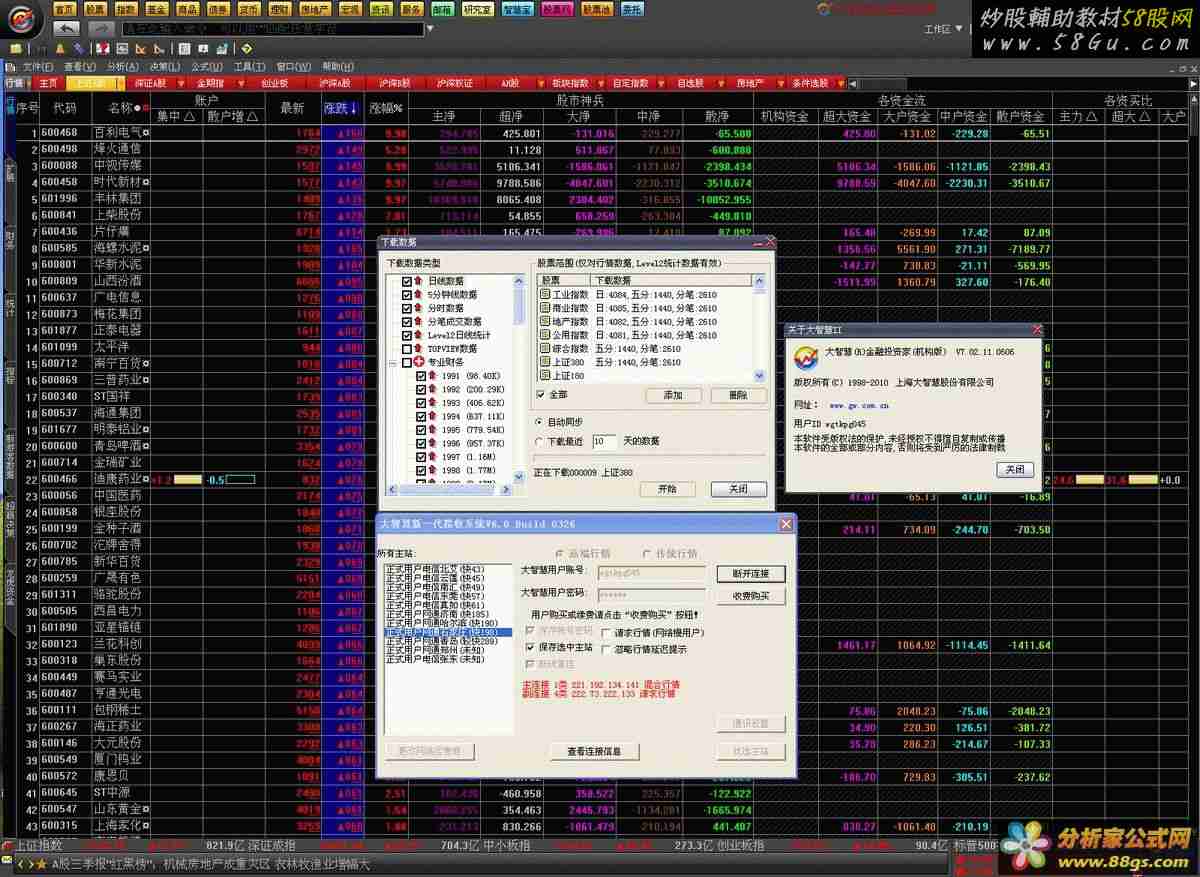Toggle the 全部 checkbox in download dialog
The width and height of the screenshot is (1200, 877).
(542, 395)
